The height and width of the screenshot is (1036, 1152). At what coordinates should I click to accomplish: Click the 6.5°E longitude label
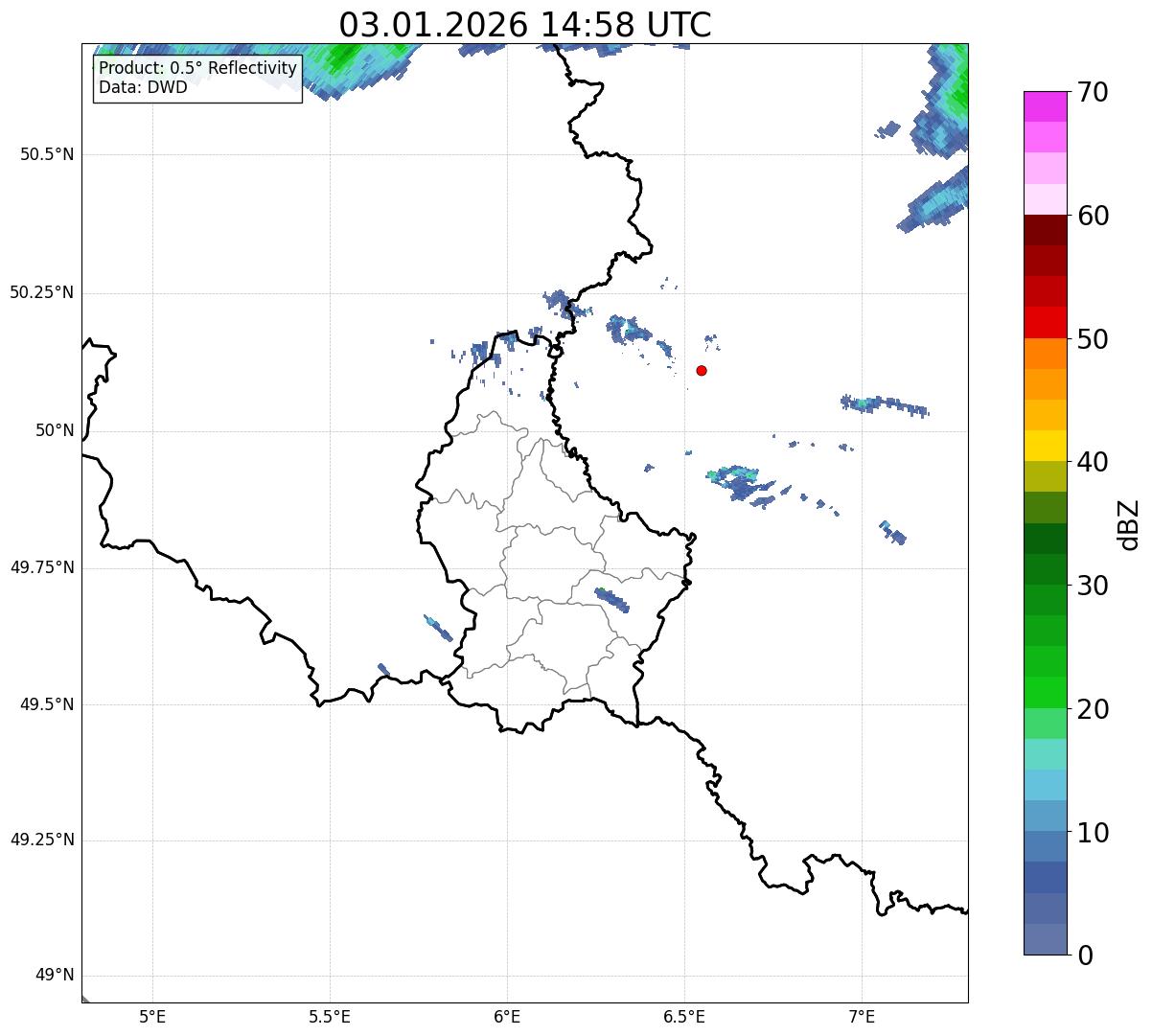point(684,1016)
